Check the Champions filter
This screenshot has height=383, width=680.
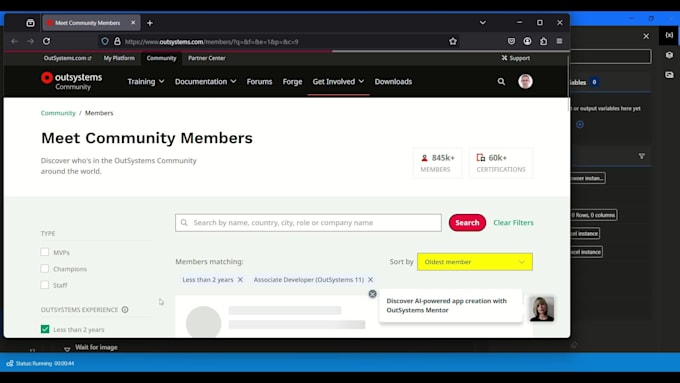[x=45, y=268]
